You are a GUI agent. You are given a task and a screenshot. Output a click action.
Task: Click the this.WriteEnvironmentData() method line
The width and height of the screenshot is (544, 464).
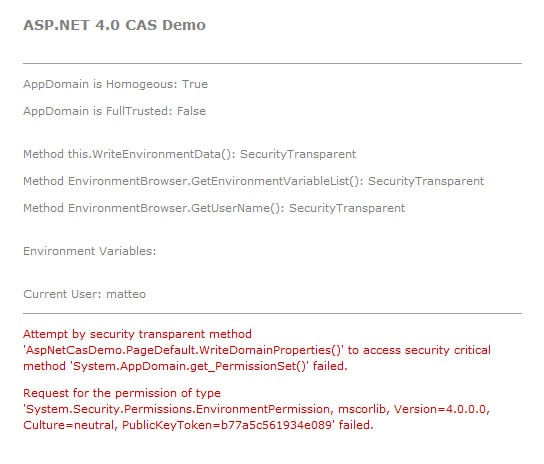tap(189, 154)
